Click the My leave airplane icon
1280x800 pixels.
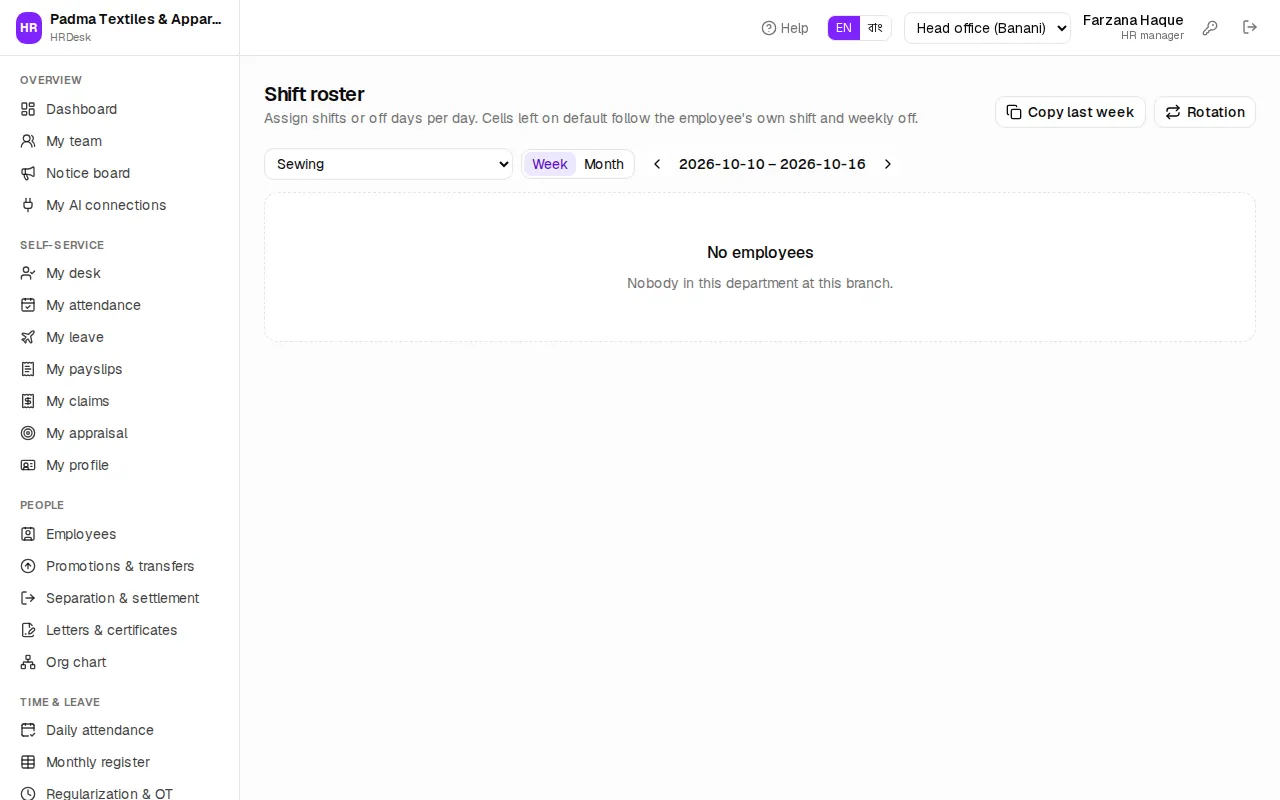pyautogui.click(x=28, y=337)
